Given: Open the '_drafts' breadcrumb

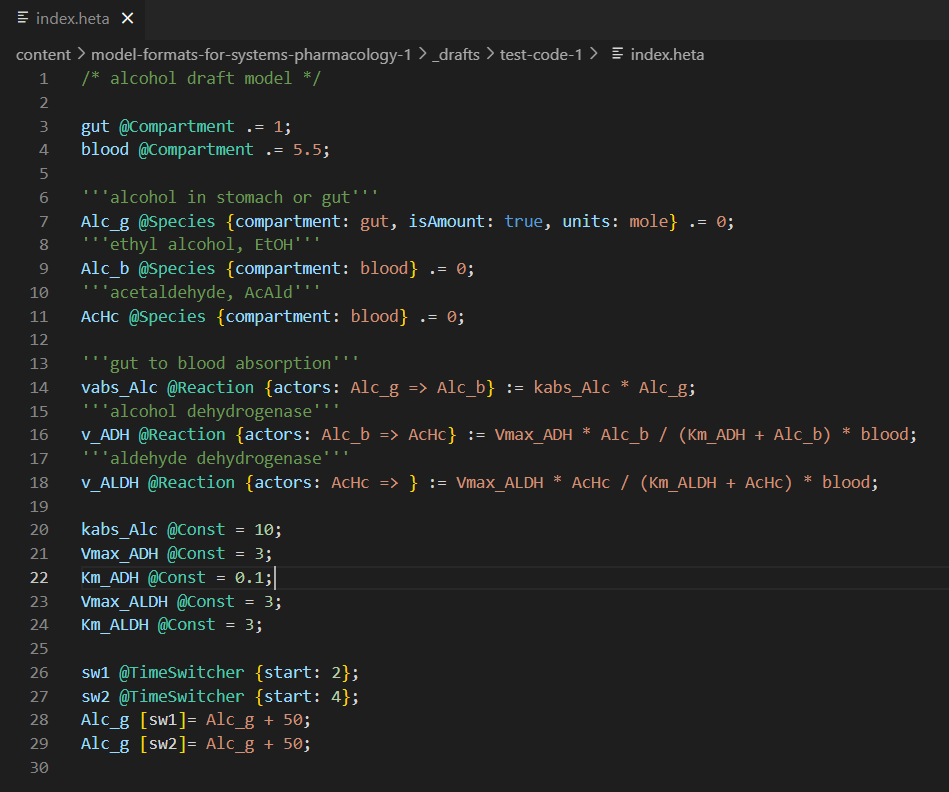Looking at the screenshot, I should [x=456, y=54].
